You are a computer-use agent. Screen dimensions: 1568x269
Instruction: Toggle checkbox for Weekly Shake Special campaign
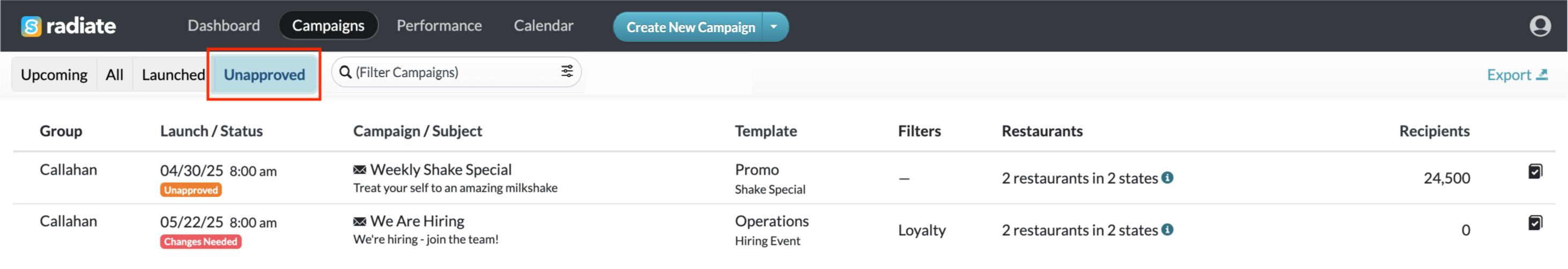coord(1535,171)
